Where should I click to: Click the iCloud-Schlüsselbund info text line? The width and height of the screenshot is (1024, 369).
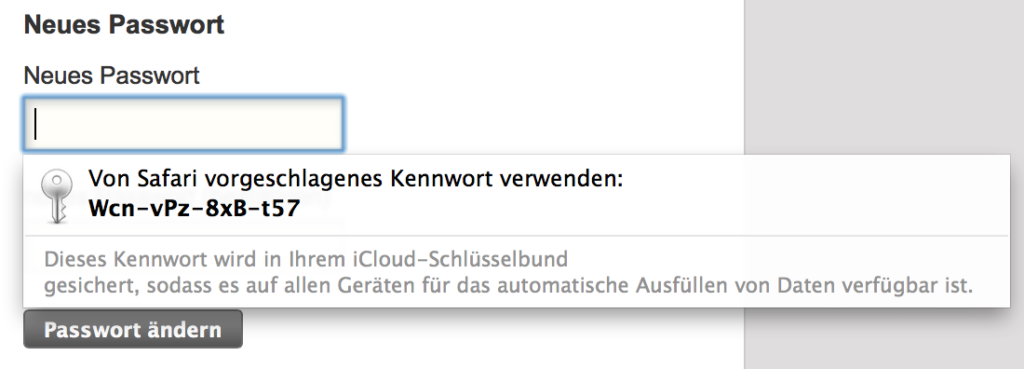tap(306, 259)
